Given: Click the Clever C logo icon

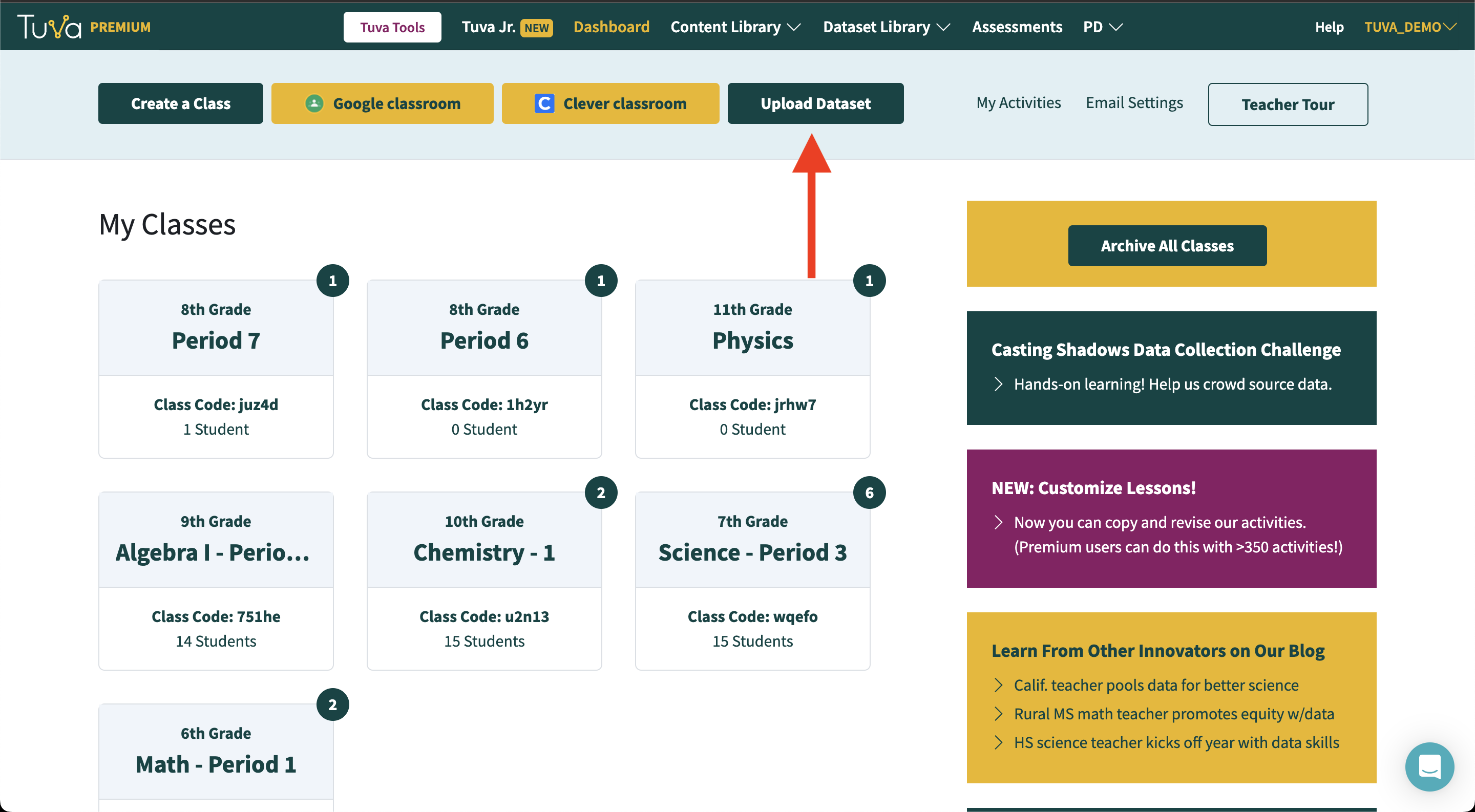Looking at the screenshot, I should (544, 103).
